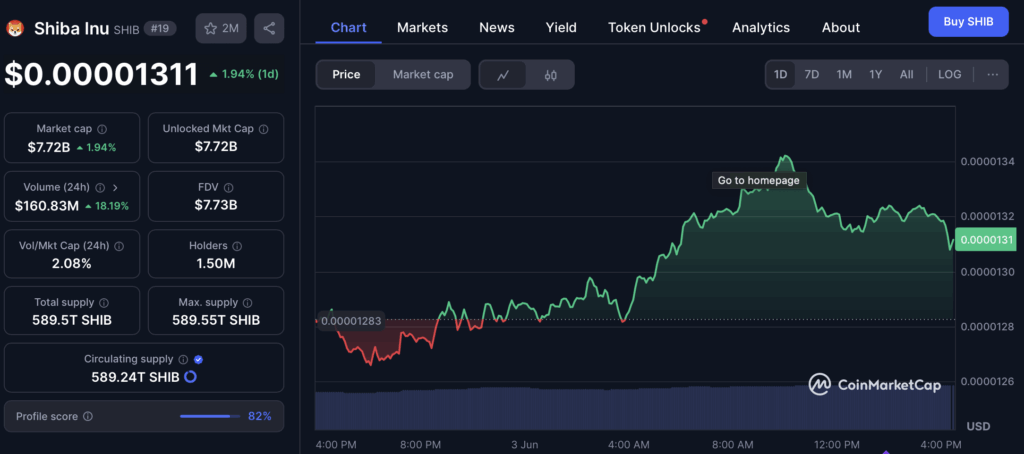1024x454 pixels.
Task: Select All time range
Action: tap(906, 74)
